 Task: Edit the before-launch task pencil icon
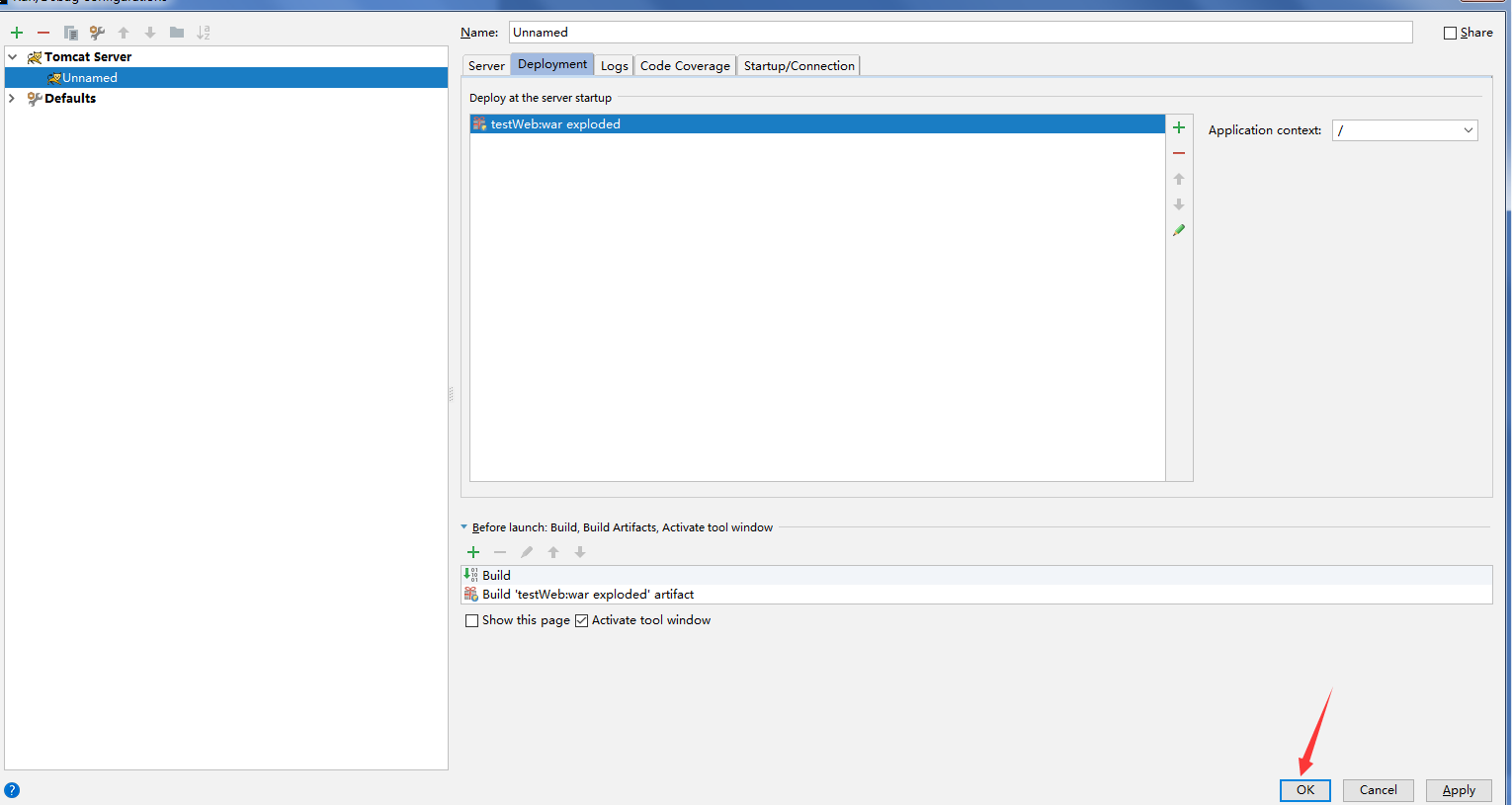click(x=527, y=552)
